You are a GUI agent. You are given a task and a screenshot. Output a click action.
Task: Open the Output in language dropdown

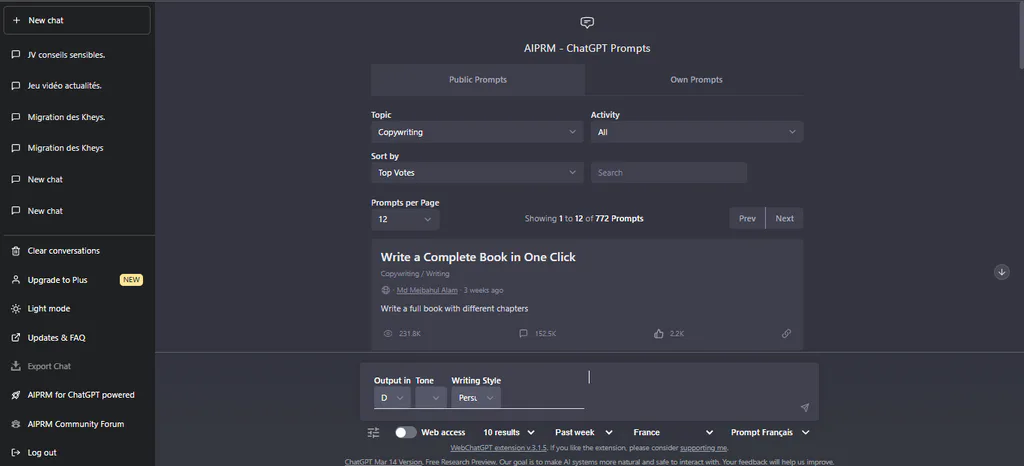(x=392, y=397)
